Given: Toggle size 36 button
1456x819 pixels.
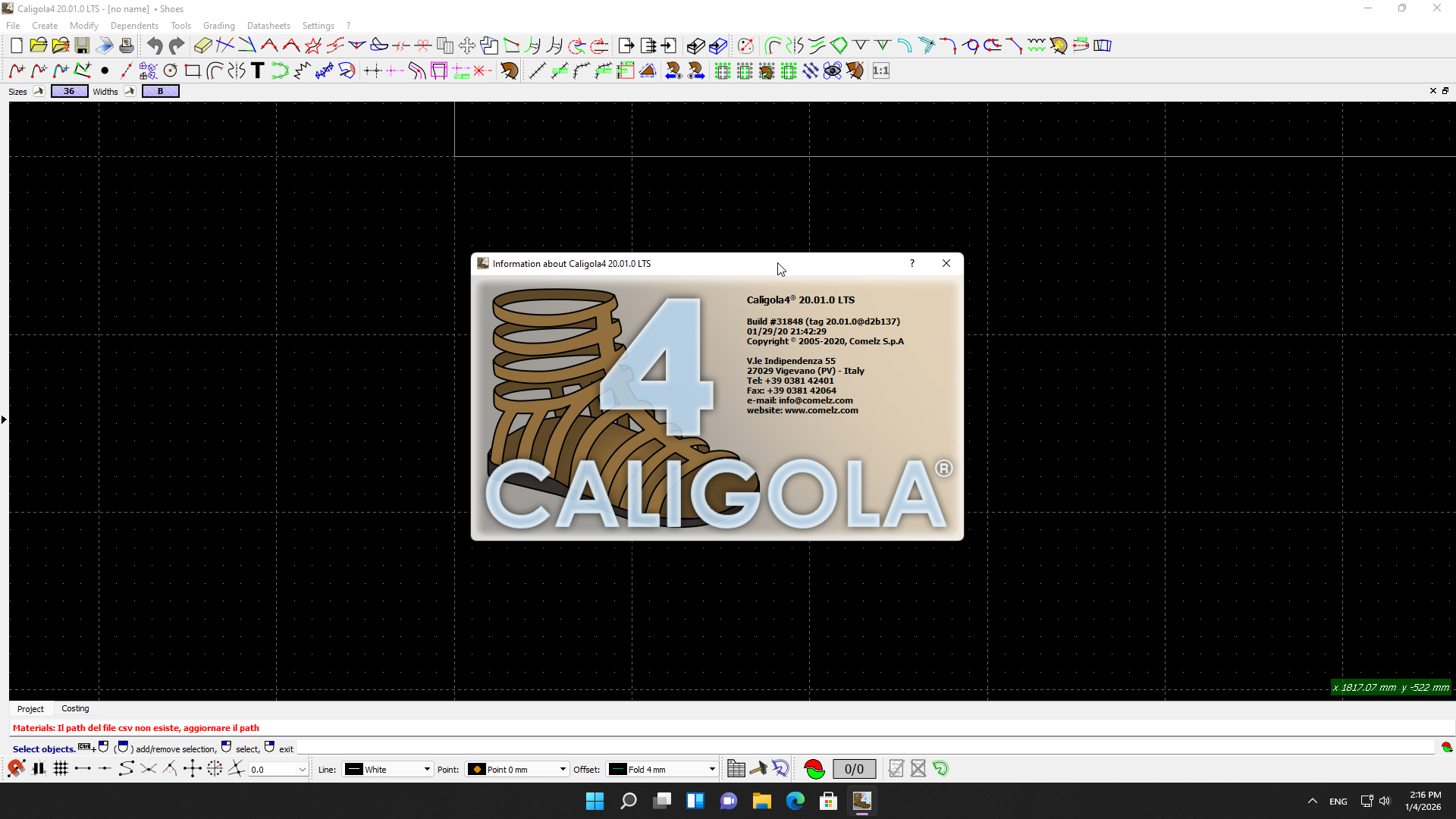Looking at the screenshot, I should [x=69, y=91].
